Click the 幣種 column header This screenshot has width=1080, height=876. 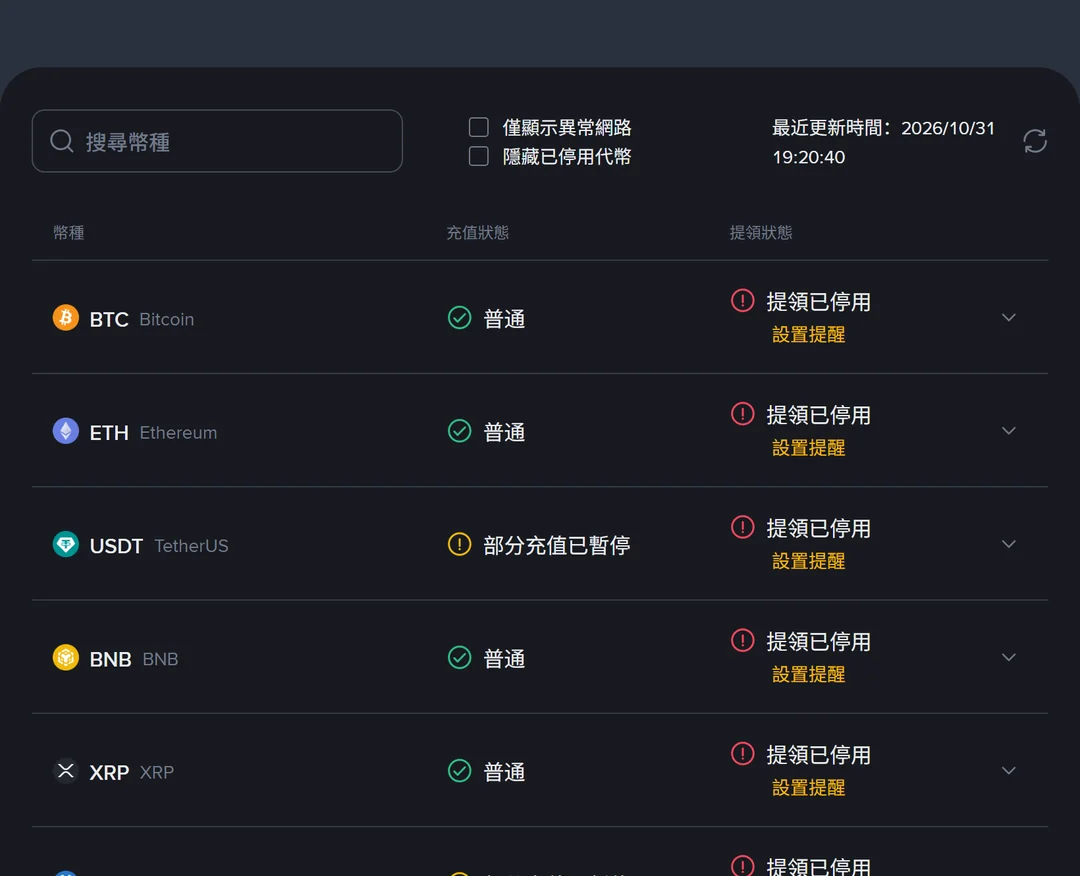click(x=69, y=233)
